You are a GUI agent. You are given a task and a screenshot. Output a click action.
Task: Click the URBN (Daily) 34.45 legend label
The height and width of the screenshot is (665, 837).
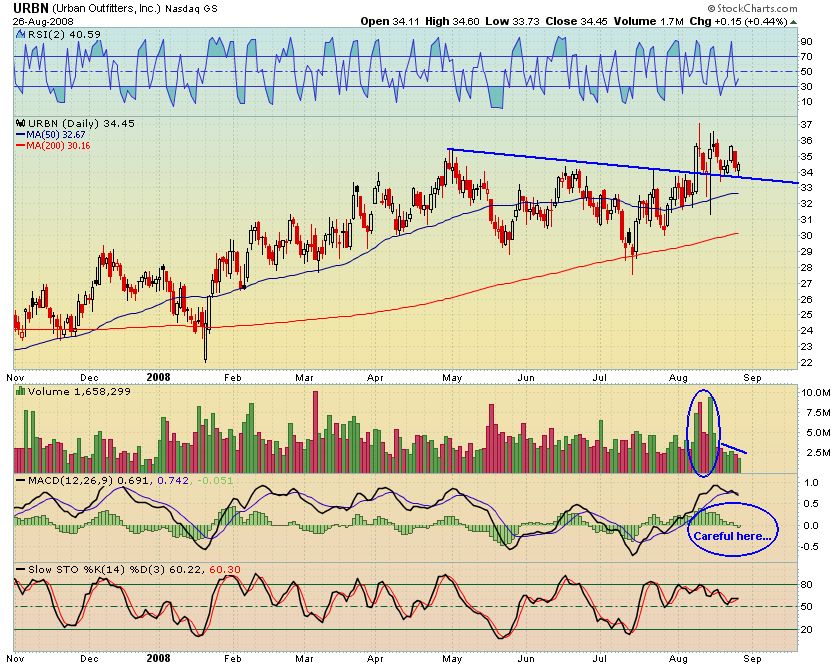click(x=81, y=123)
